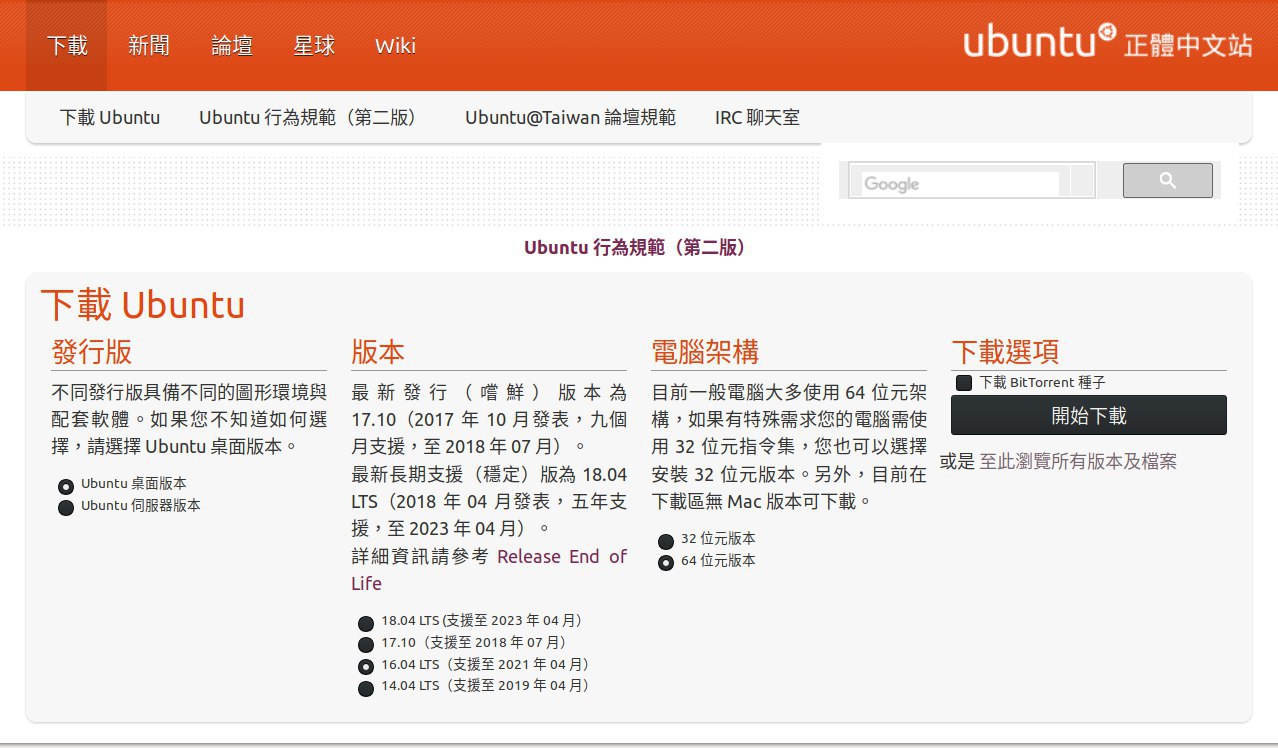This screenshot has width=1278, height=748.
Task: Click the magnifier search button
Action: coord(1167,181)
